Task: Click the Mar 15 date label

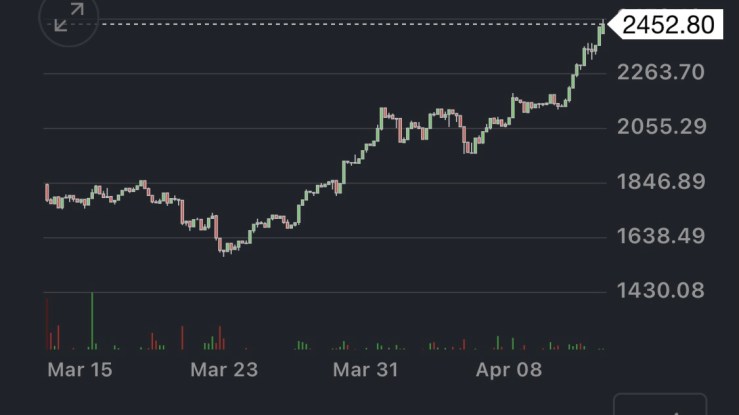Action: (x=80, y=370)
